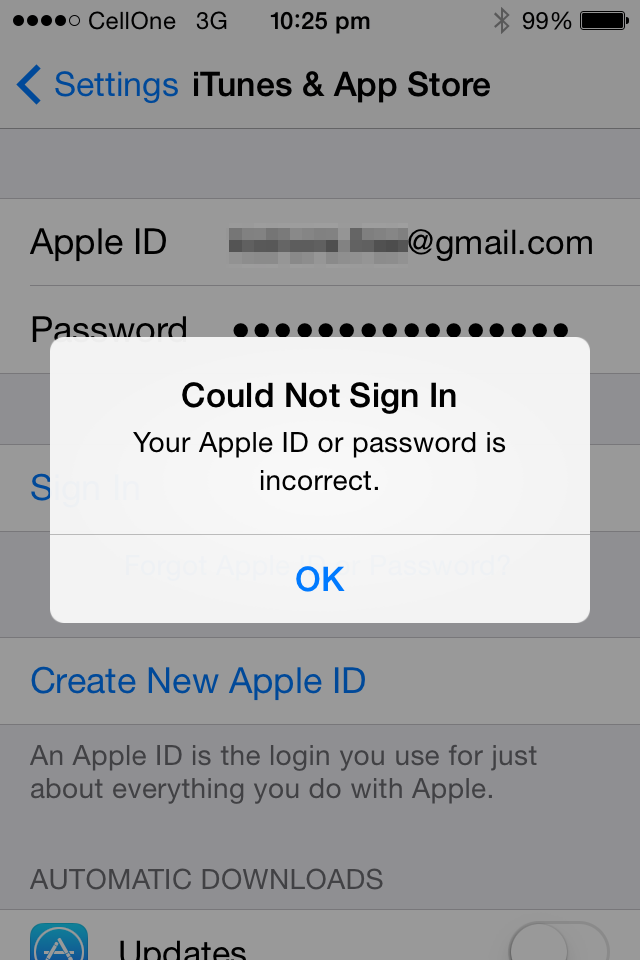Tap the back chevron beside Settings
The height and width of the screenshot is (960, 640).
29,84
